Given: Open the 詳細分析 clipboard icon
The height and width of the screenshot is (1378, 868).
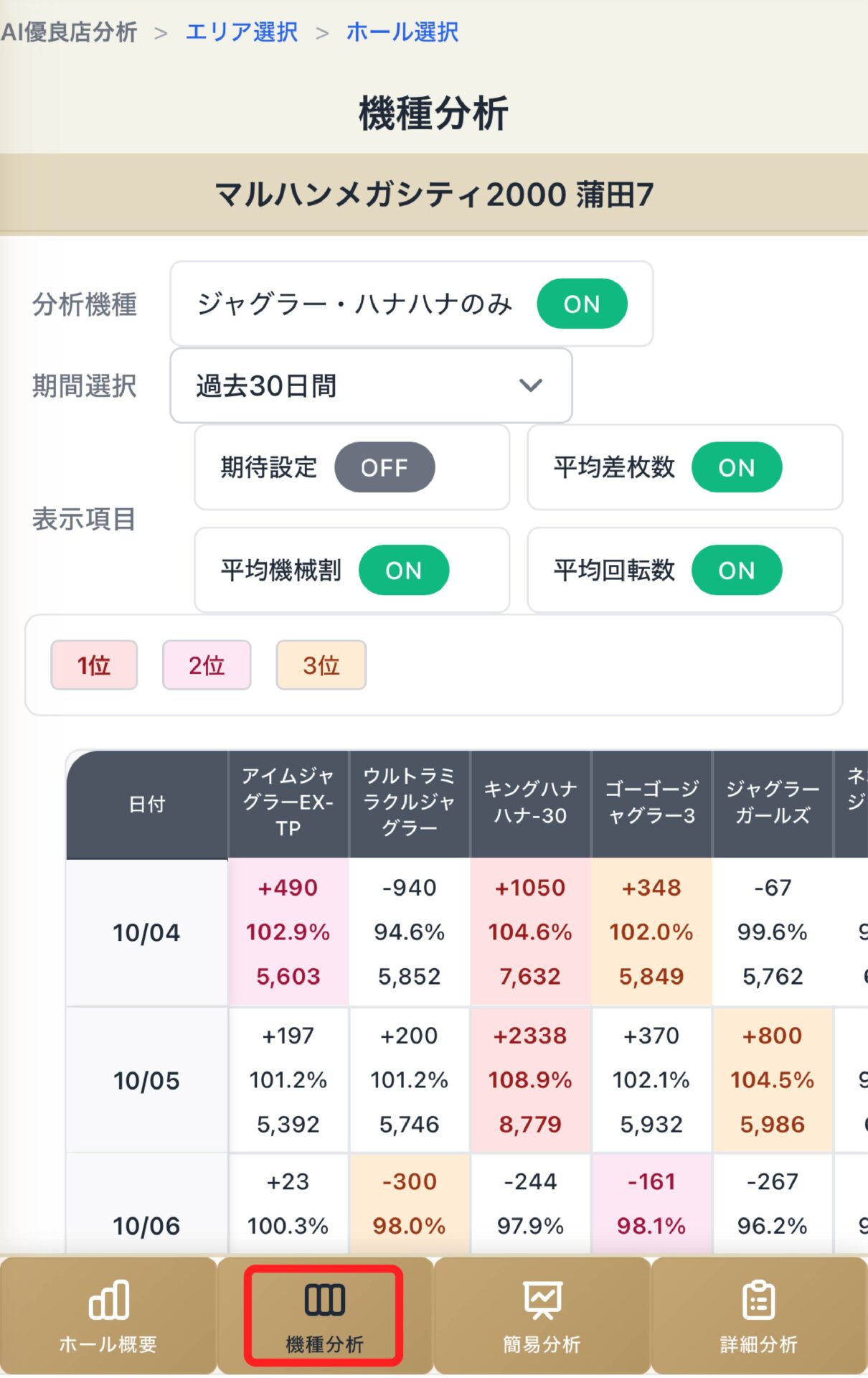Looking at the screenshot, I should 758,1300.
